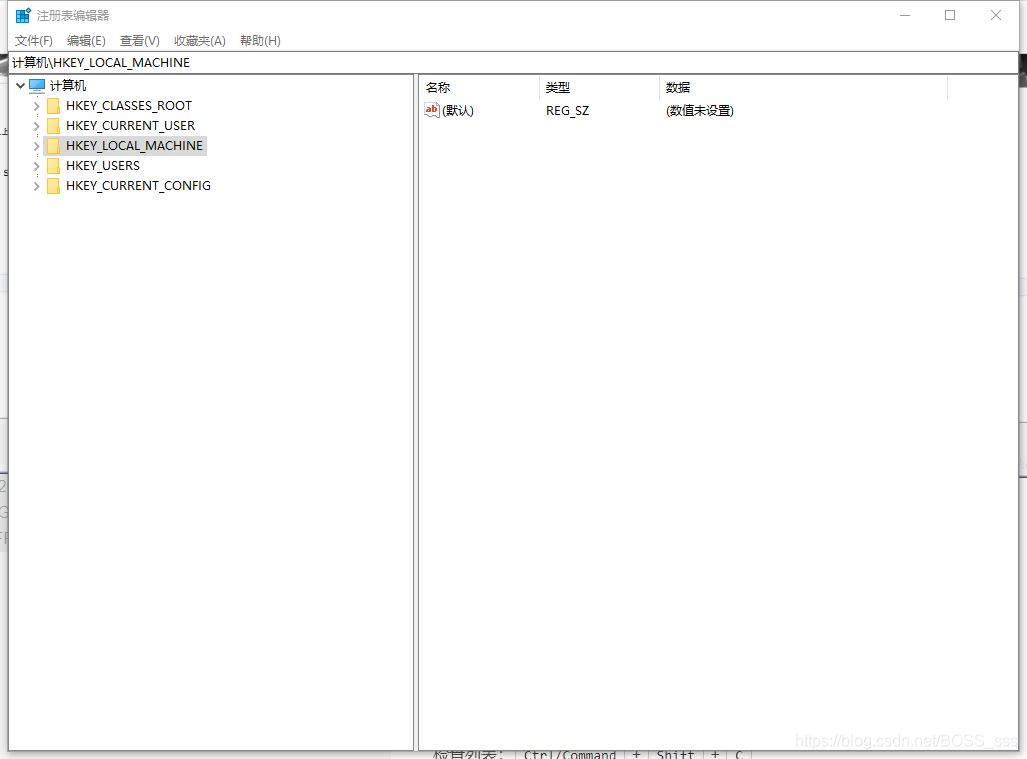Select HKEY_LOCAL_MACHINE in the tree
Image resolution: width=1027 pixels, height=759 pixels.
coord(134,145)
